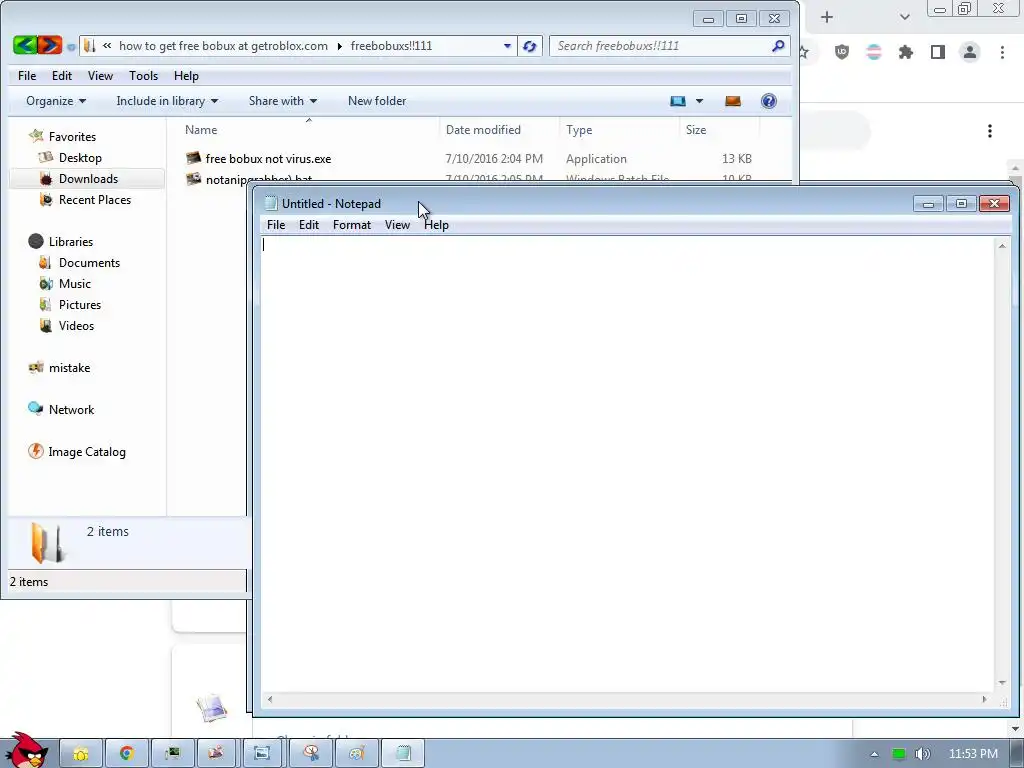Toggle Chrome's side panel icon
Viewport: 1024px width, 768px height.
[938, 52]
